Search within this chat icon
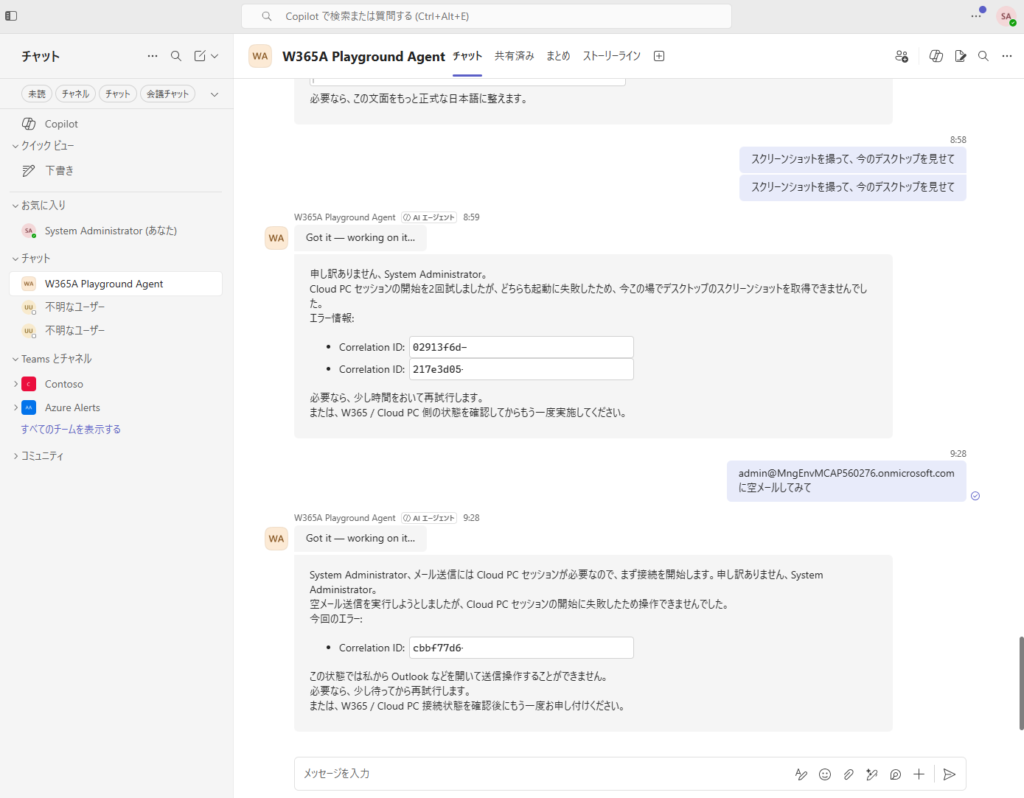1024x798 pixels. pyautogui.click(x=983, y=56)
